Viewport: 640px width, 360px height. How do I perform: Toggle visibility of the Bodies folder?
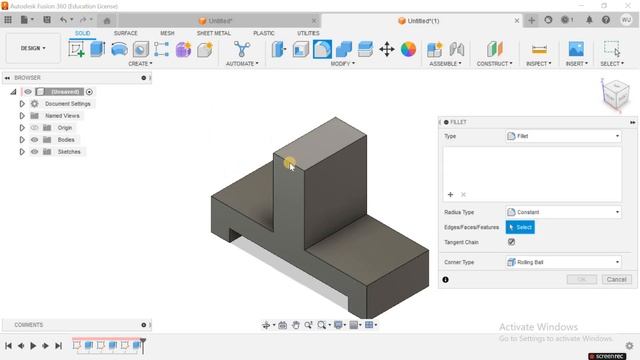pyautogui.click(x=34, y=140)
